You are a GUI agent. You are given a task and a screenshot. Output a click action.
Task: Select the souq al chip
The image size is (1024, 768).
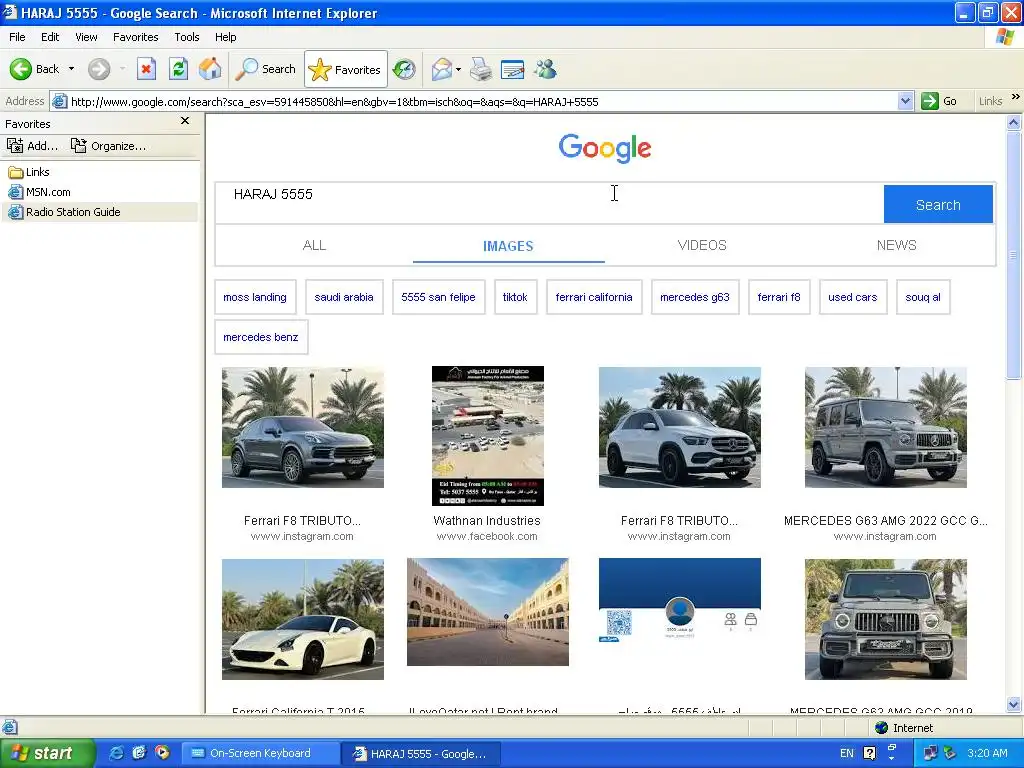point(923,297)
